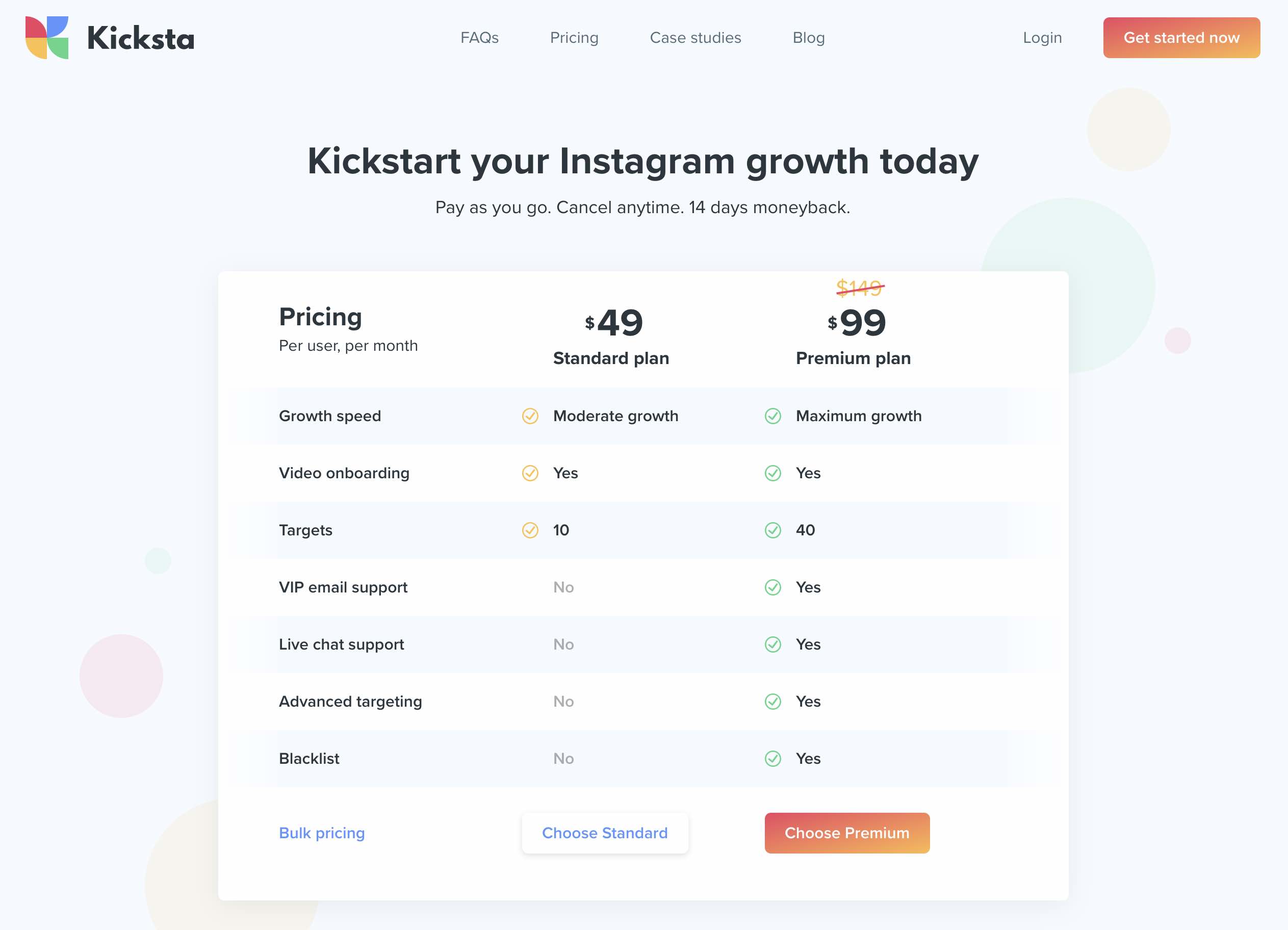Select the Choose Standard button
The image size is (1288, 930).
(605, 833)
